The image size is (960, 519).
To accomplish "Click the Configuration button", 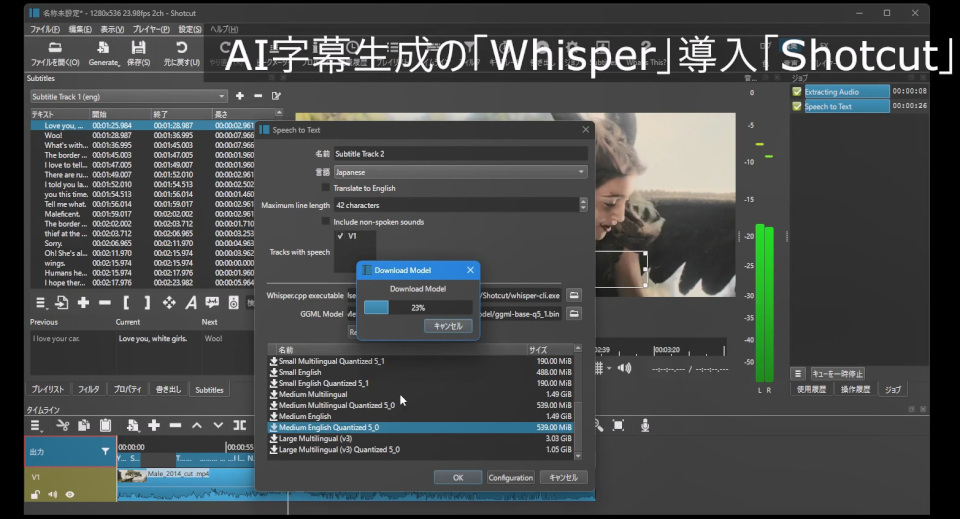I will pyautogui.click(x=511, y=477).
